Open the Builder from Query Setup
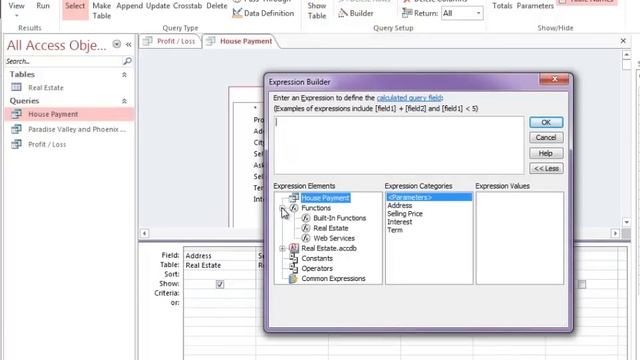Screen dimensions: 640x360 pyautogui.click(x=356, y=13)
